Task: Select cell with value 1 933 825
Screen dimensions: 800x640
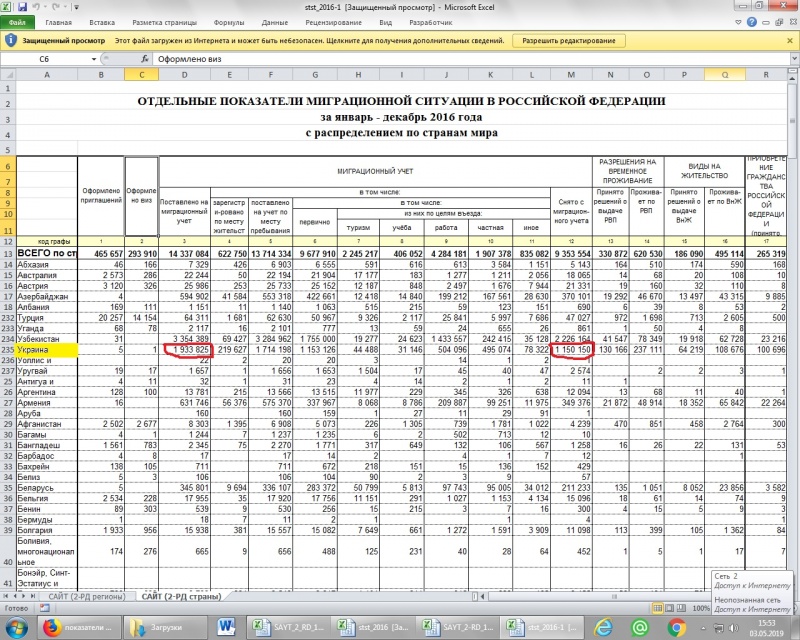Action: pyautogui.click(x=184, y=350)
